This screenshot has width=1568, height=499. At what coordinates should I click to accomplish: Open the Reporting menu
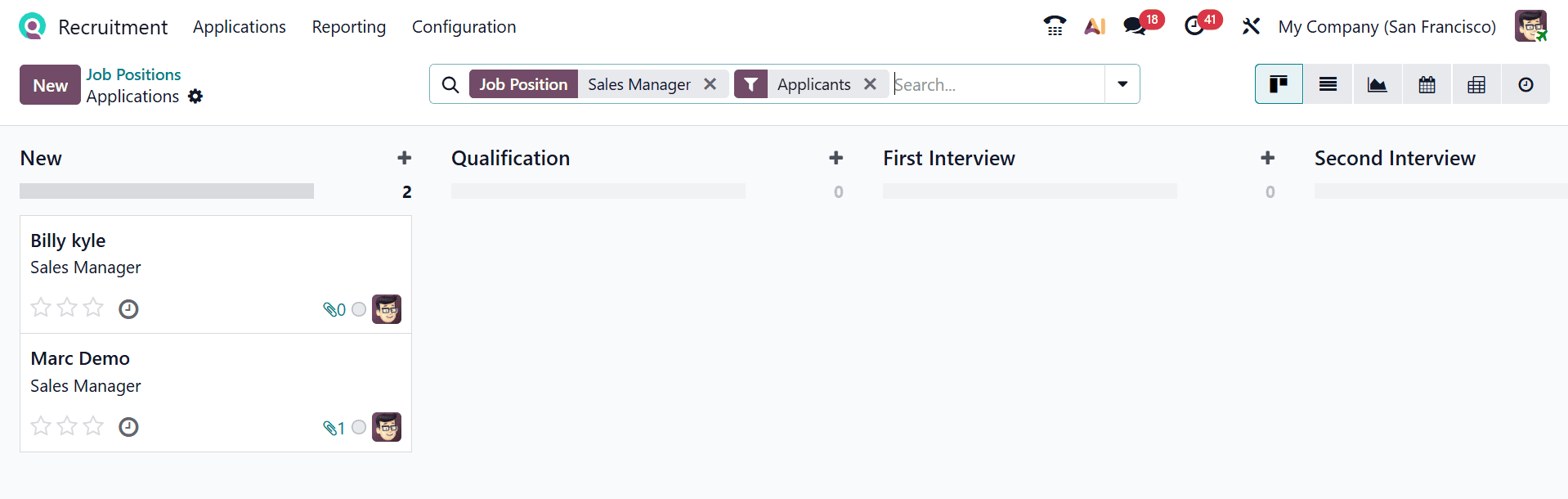tap(349, 27)
